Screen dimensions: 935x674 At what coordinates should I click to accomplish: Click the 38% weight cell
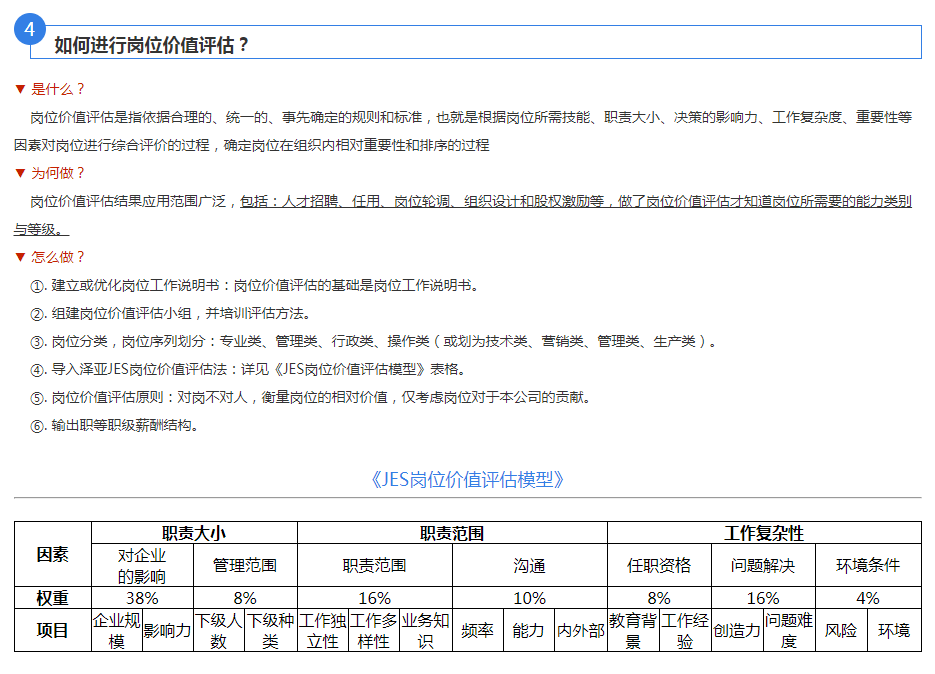(143, 598)
